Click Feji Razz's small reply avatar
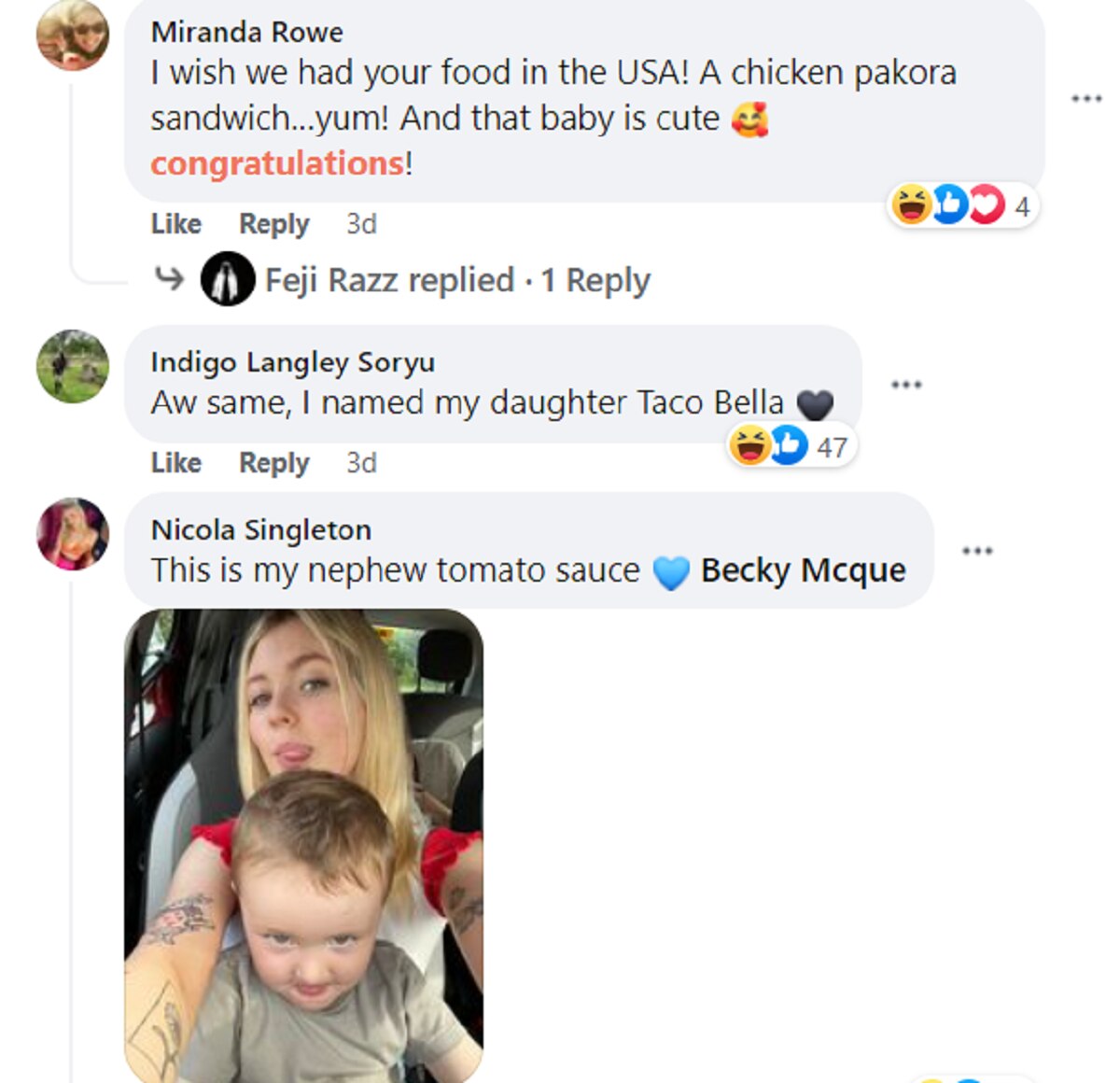Viewport: 1120px width, 1083px height. tap(228, 279)
